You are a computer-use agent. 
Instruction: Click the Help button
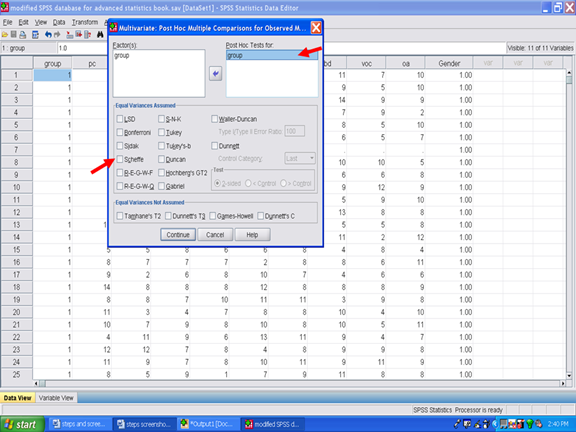pyautogui.click(x=252, y=235)
